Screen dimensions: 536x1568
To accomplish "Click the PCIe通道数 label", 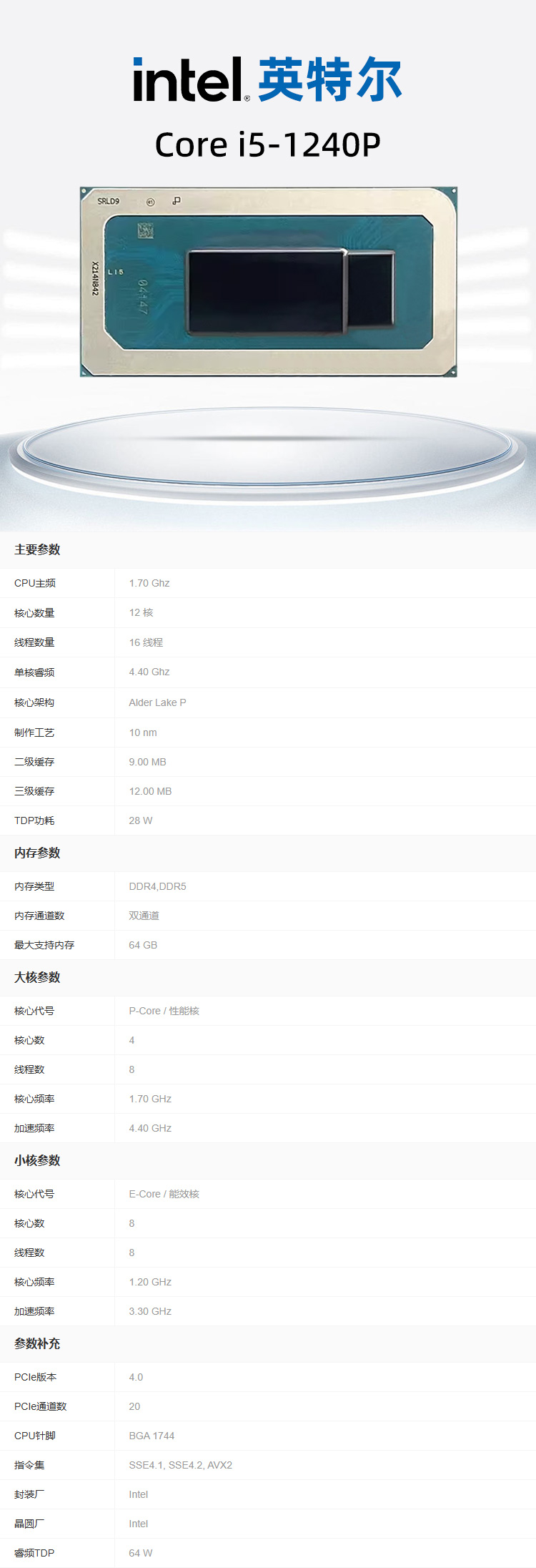I will (x=40, y=1406).
